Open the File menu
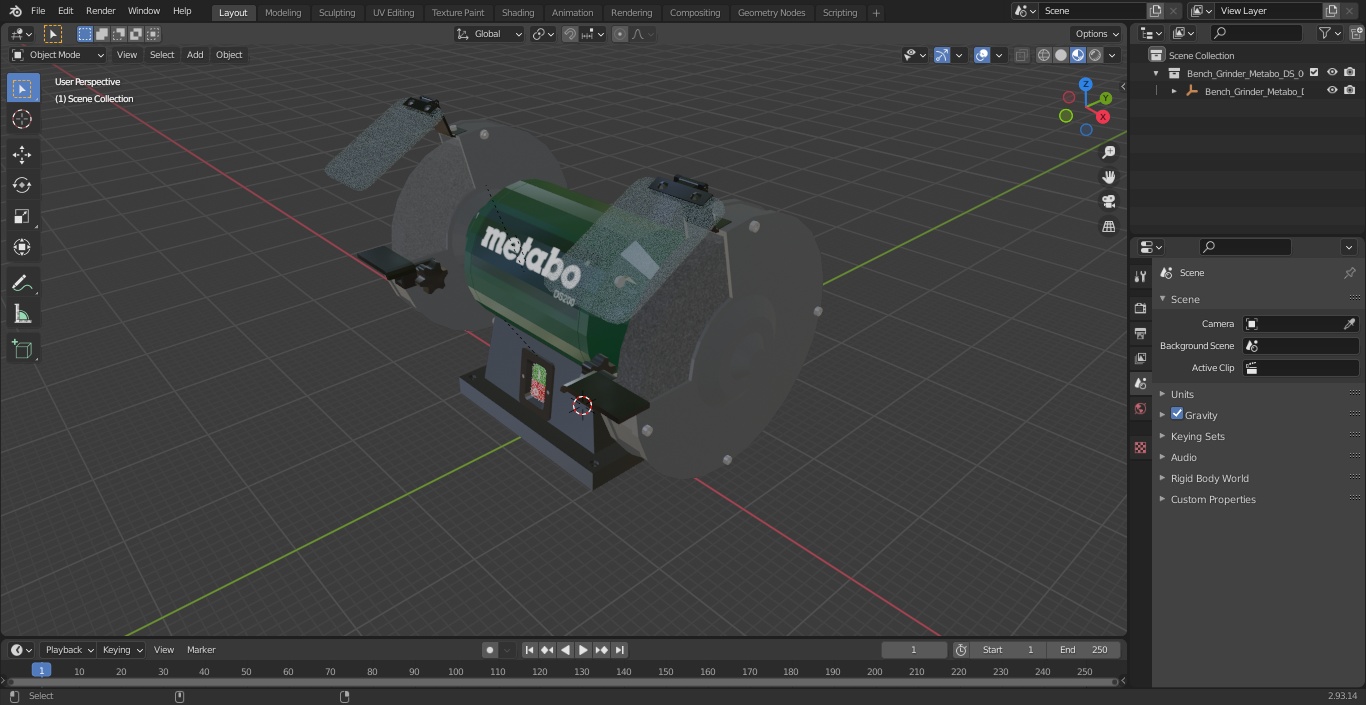The width and height of the screenshot is (1366, 705). 38,11
